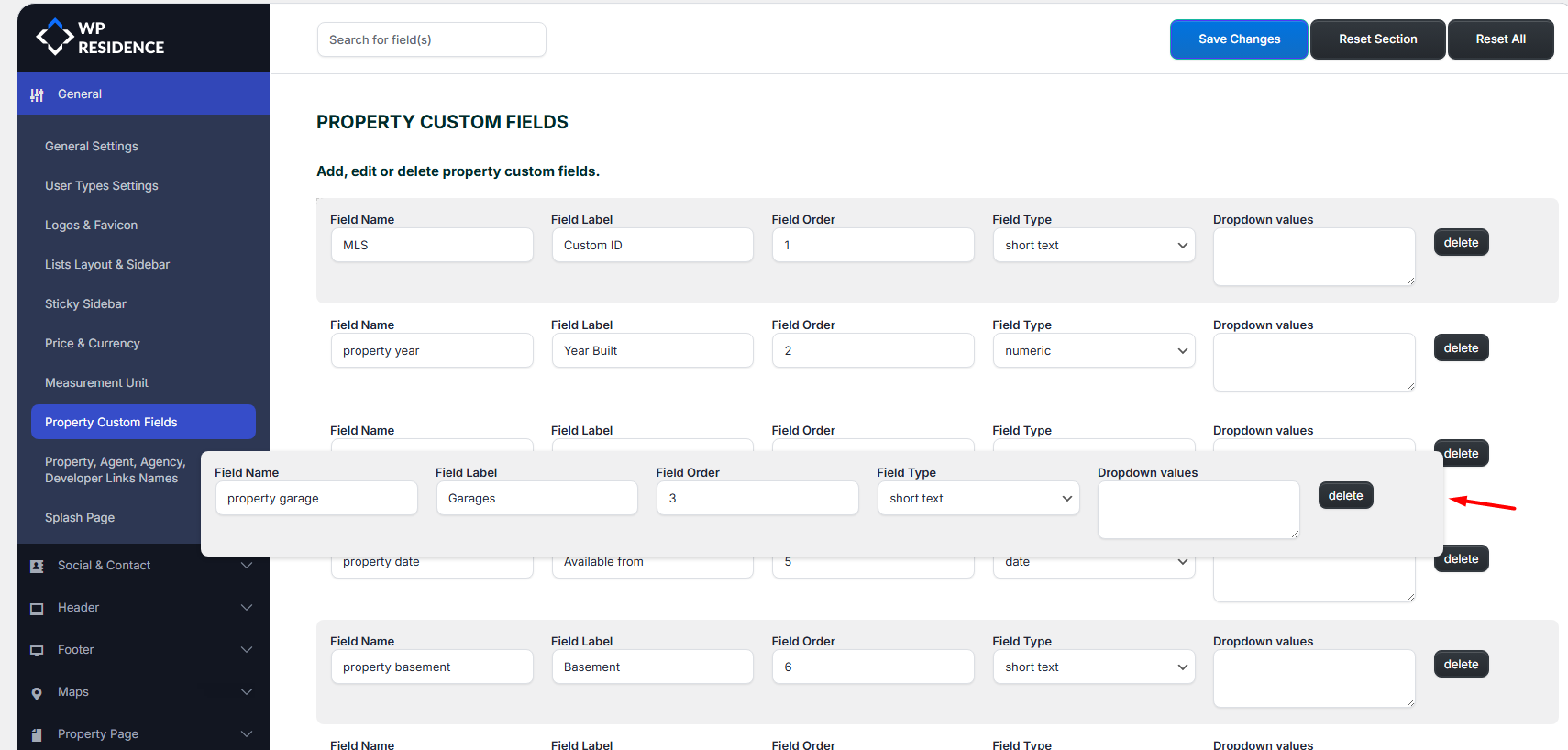Open Field Type dropdown for MLS field

[1093, 246]
